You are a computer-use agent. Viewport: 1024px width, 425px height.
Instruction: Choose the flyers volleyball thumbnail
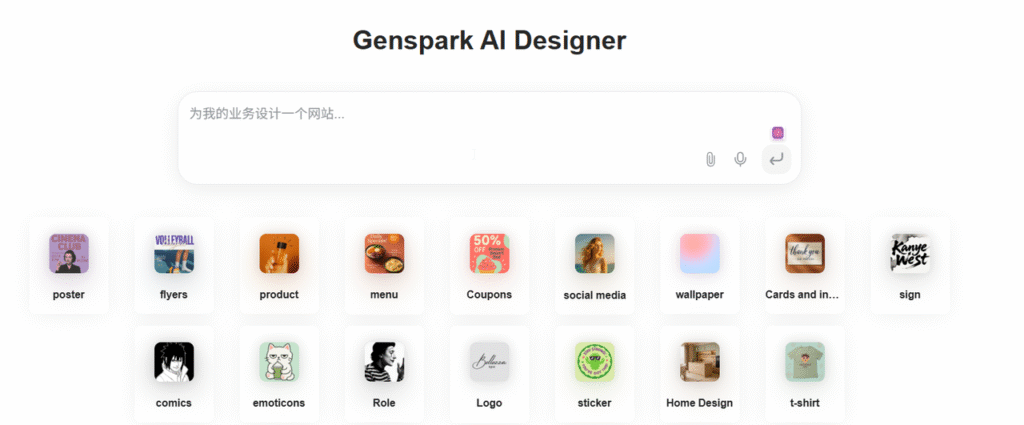point(174,253)
